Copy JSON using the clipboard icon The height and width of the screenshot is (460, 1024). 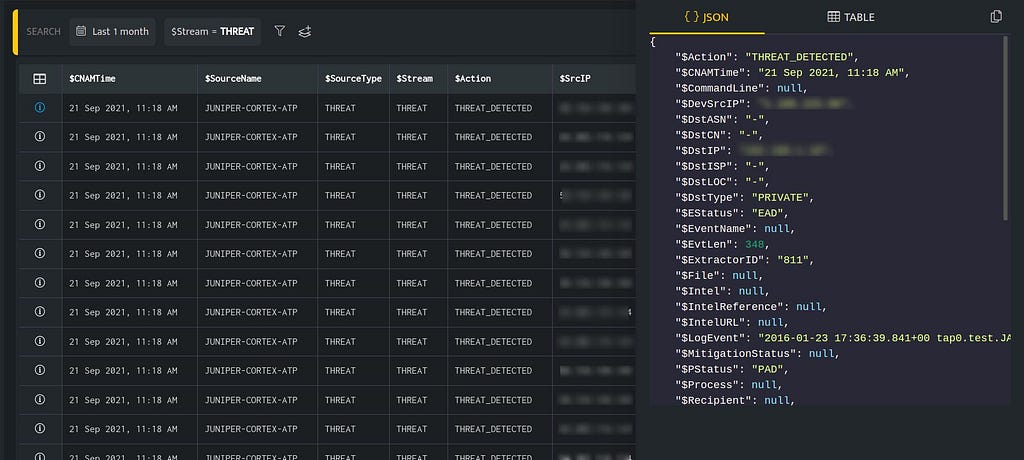click(x=996, y=17)
